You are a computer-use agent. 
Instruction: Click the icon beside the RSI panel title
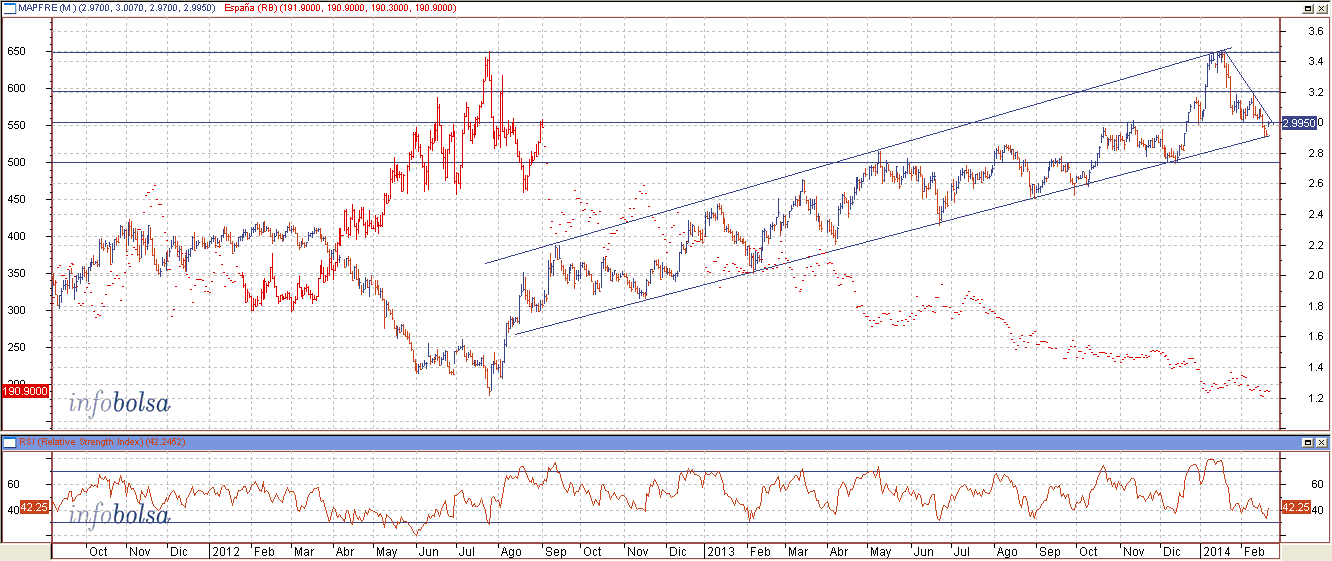[8, 441]
